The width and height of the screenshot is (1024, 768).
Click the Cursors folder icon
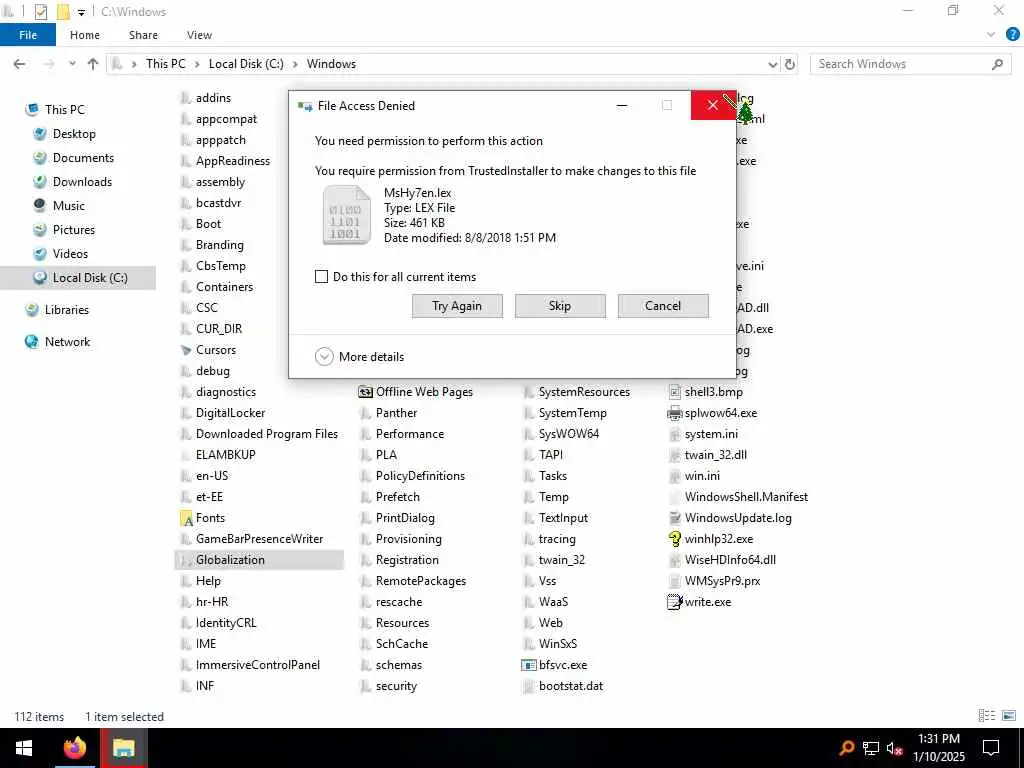[186, 350]
